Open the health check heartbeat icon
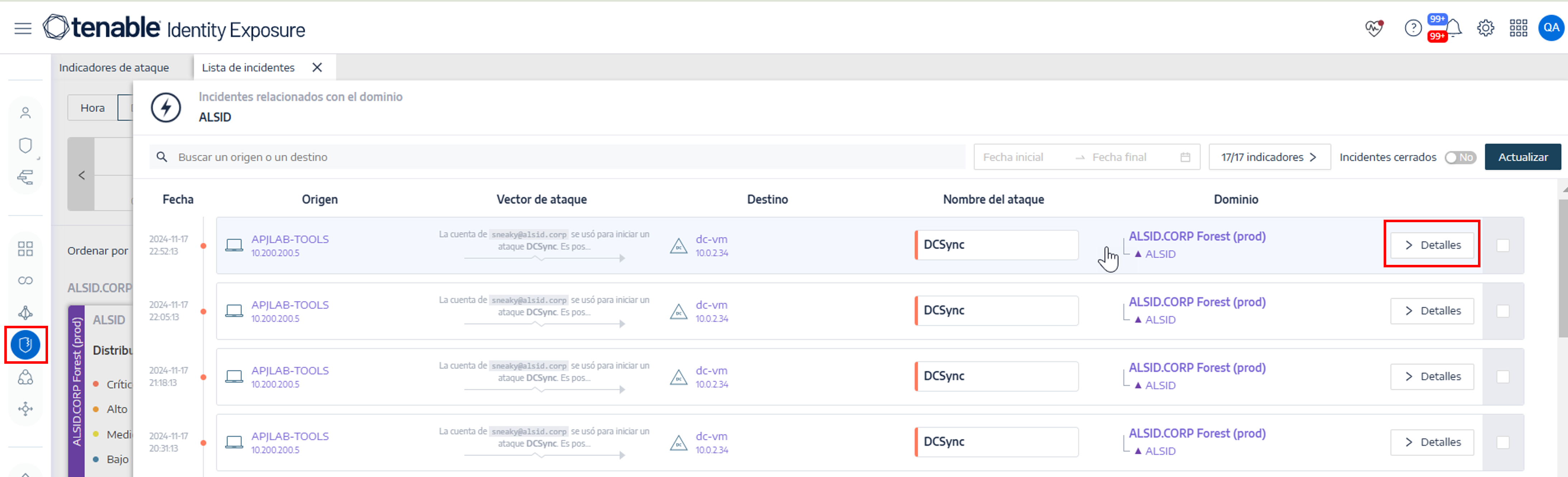This screenshot has height=477, width=1568. (1374, 28)
